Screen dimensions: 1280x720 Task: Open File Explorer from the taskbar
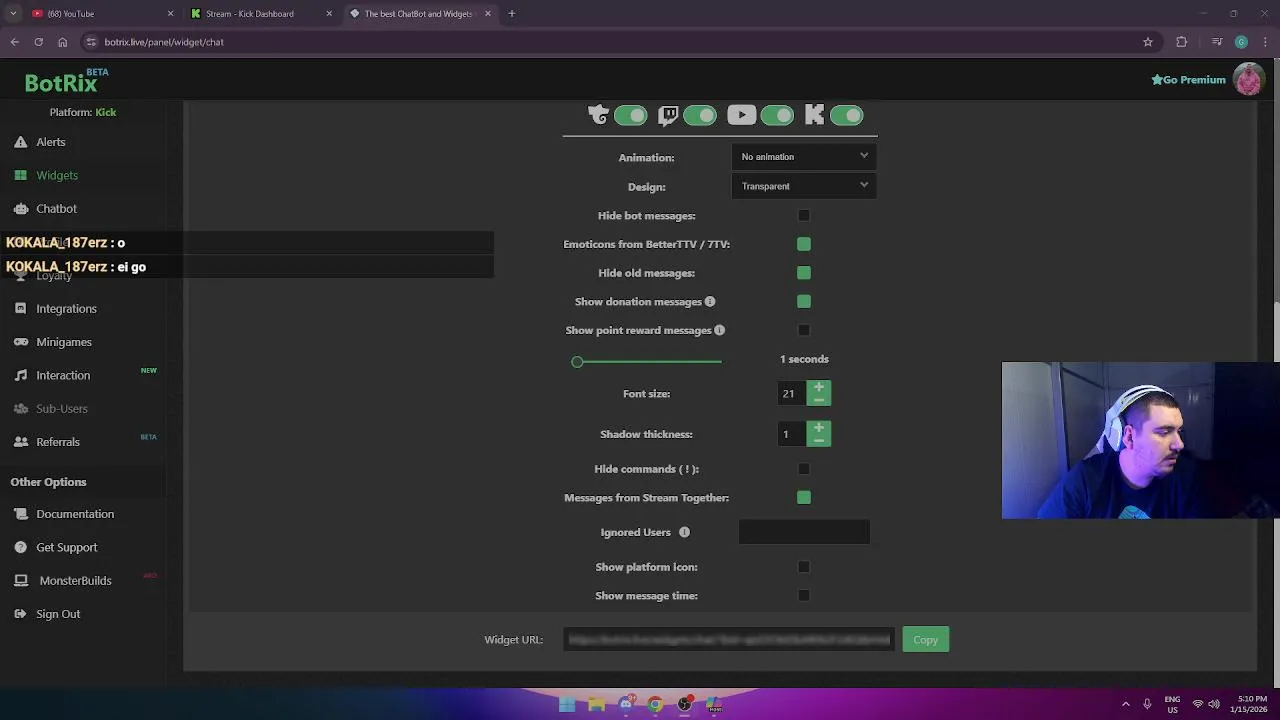[x=596, y=704]
